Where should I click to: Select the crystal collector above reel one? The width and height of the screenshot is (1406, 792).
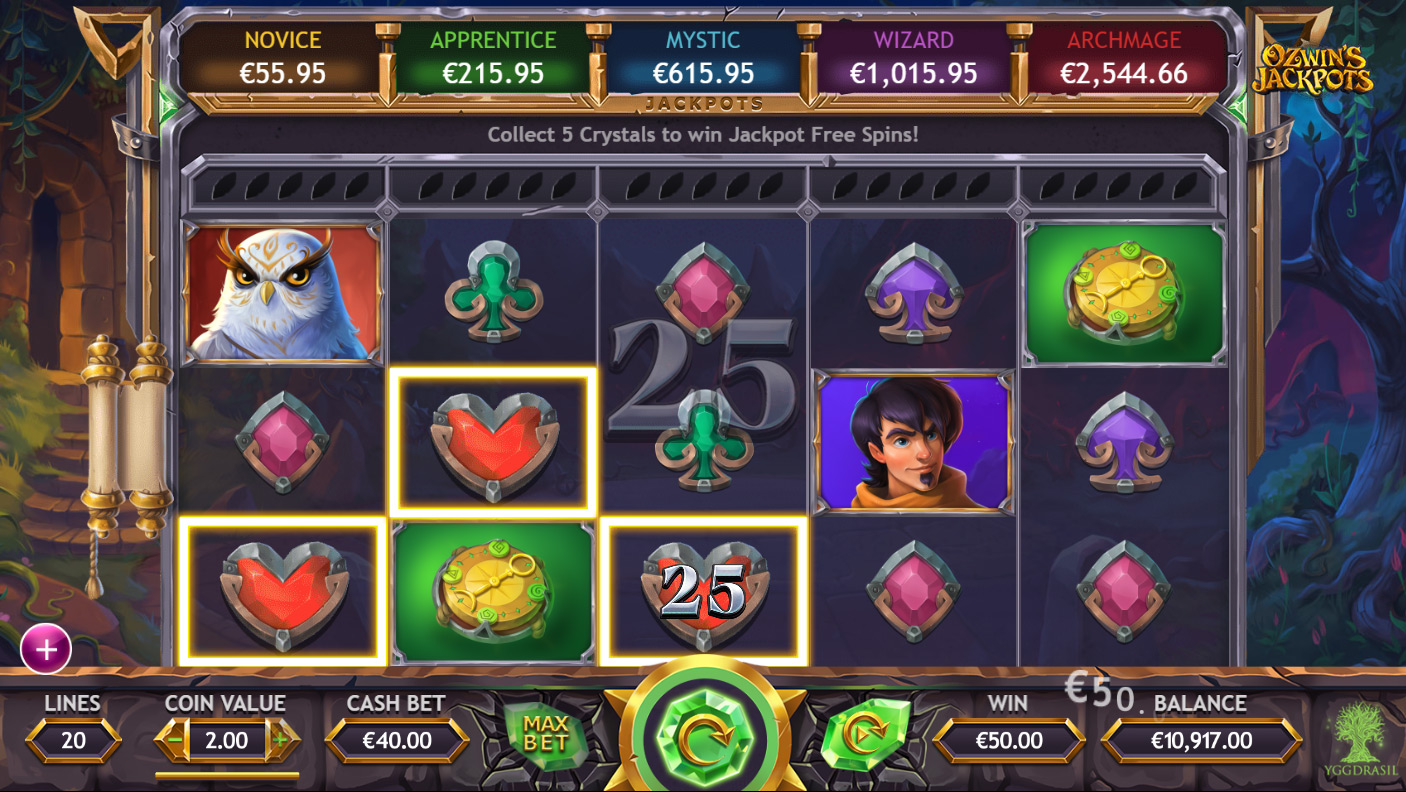[284, 186]
